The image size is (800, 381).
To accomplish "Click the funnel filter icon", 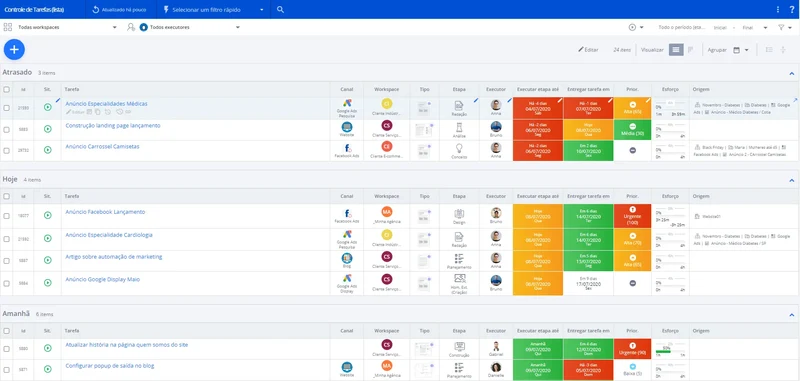I will pyautogui.click(x=781, y=28).
